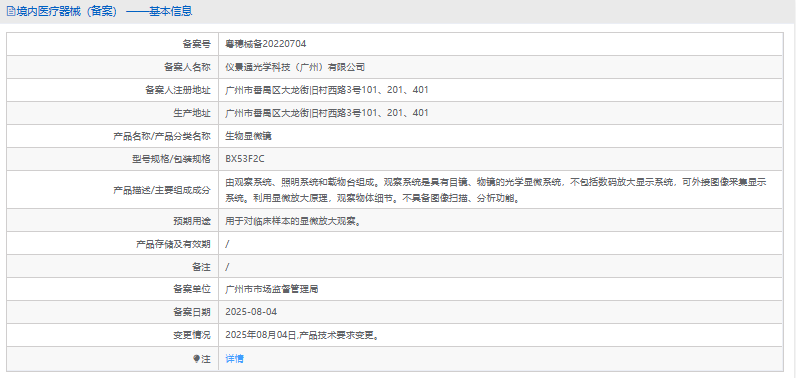Click the 产品描述/主要组成成分 label
The height and width of the screenshot is (378, 796).
tap(161, 190)
